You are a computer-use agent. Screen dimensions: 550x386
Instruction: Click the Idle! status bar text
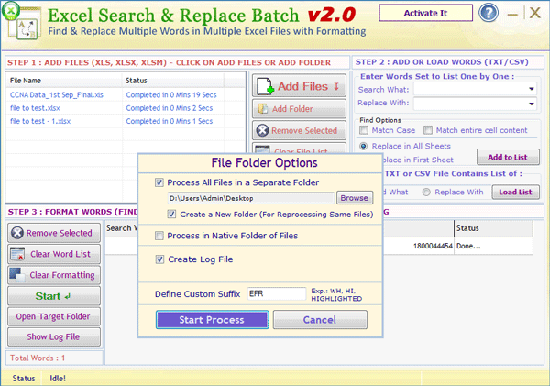point(57,378)
